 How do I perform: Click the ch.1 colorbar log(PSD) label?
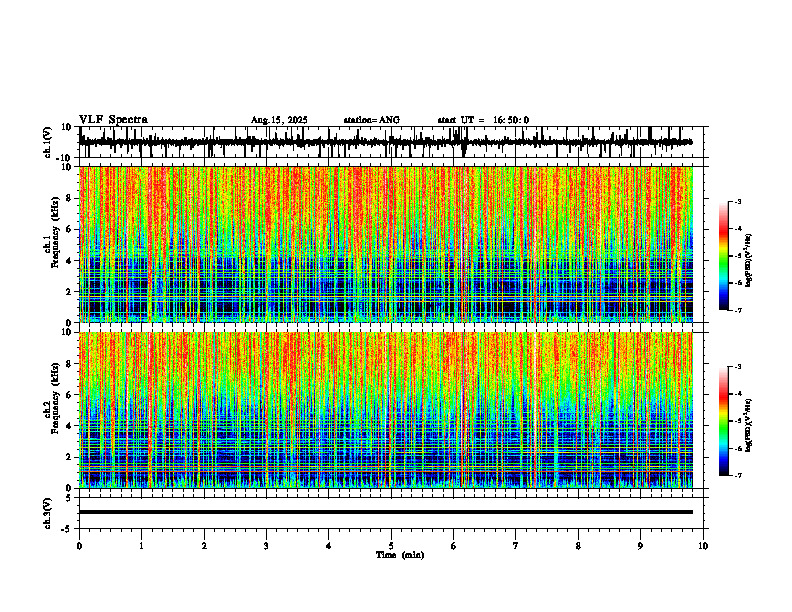[x=749, y=261]
